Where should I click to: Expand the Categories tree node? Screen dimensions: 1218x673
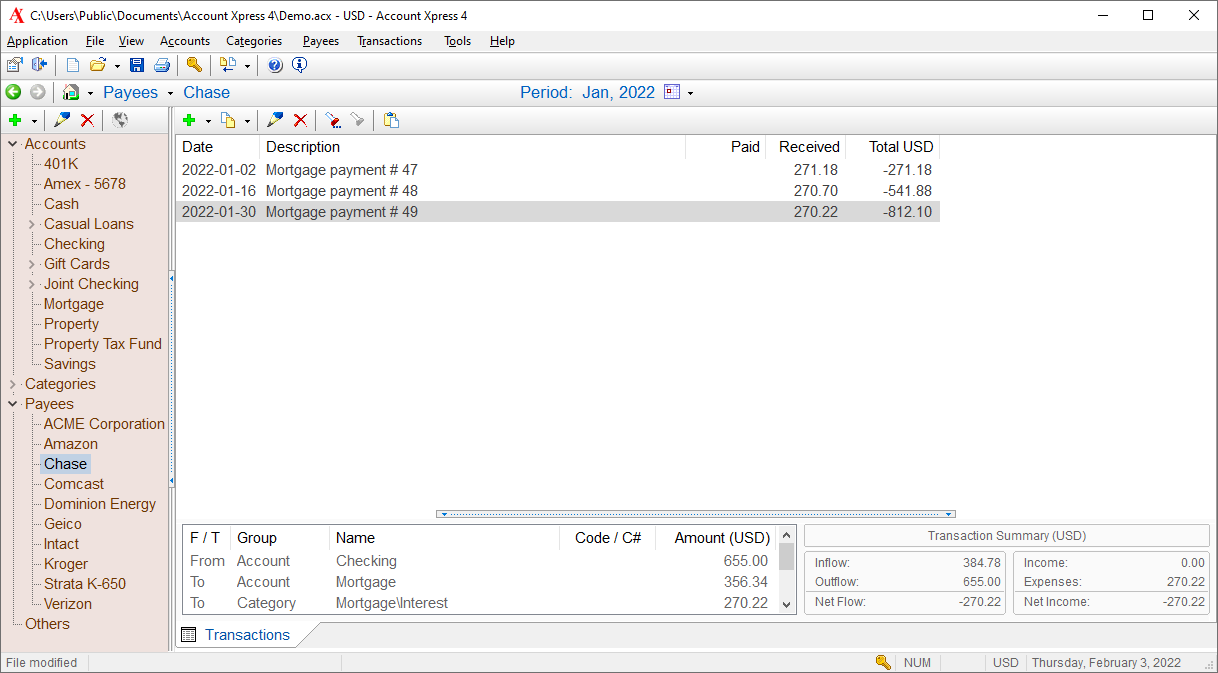tap(13, 384)
